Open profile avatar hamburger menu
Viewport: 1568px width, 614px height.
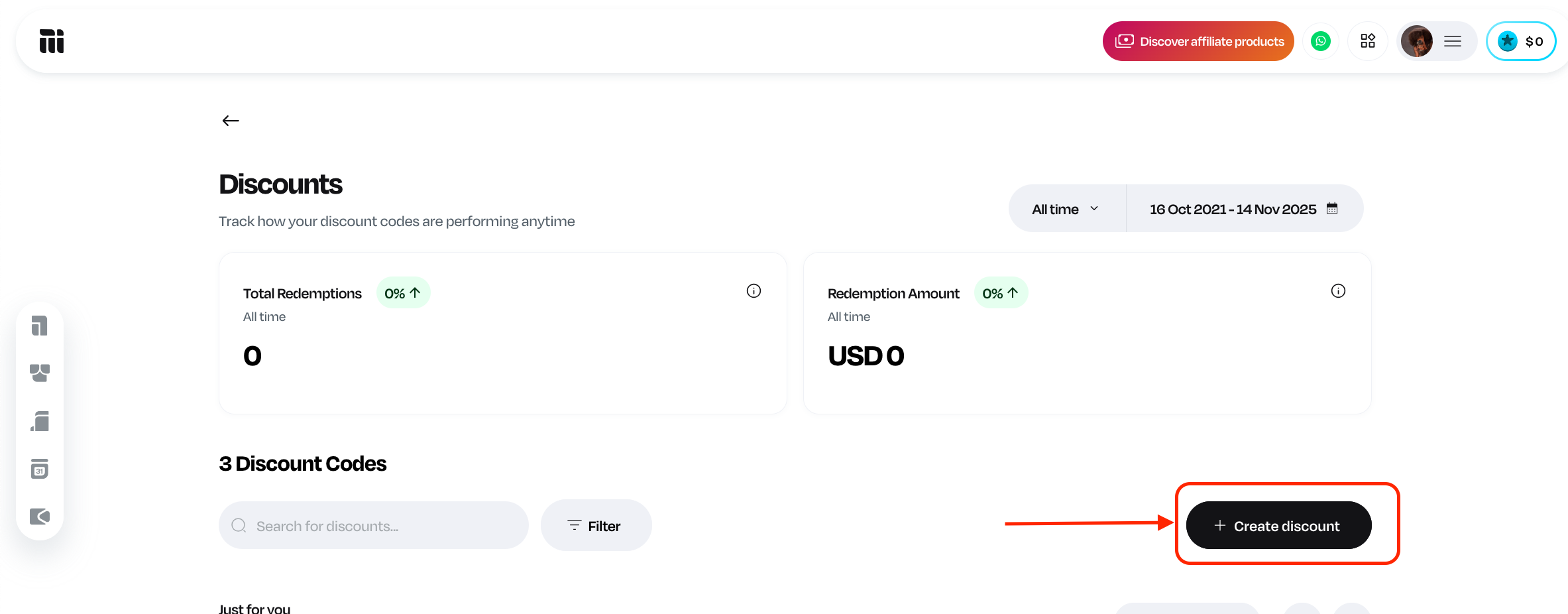click(1451, 41)
